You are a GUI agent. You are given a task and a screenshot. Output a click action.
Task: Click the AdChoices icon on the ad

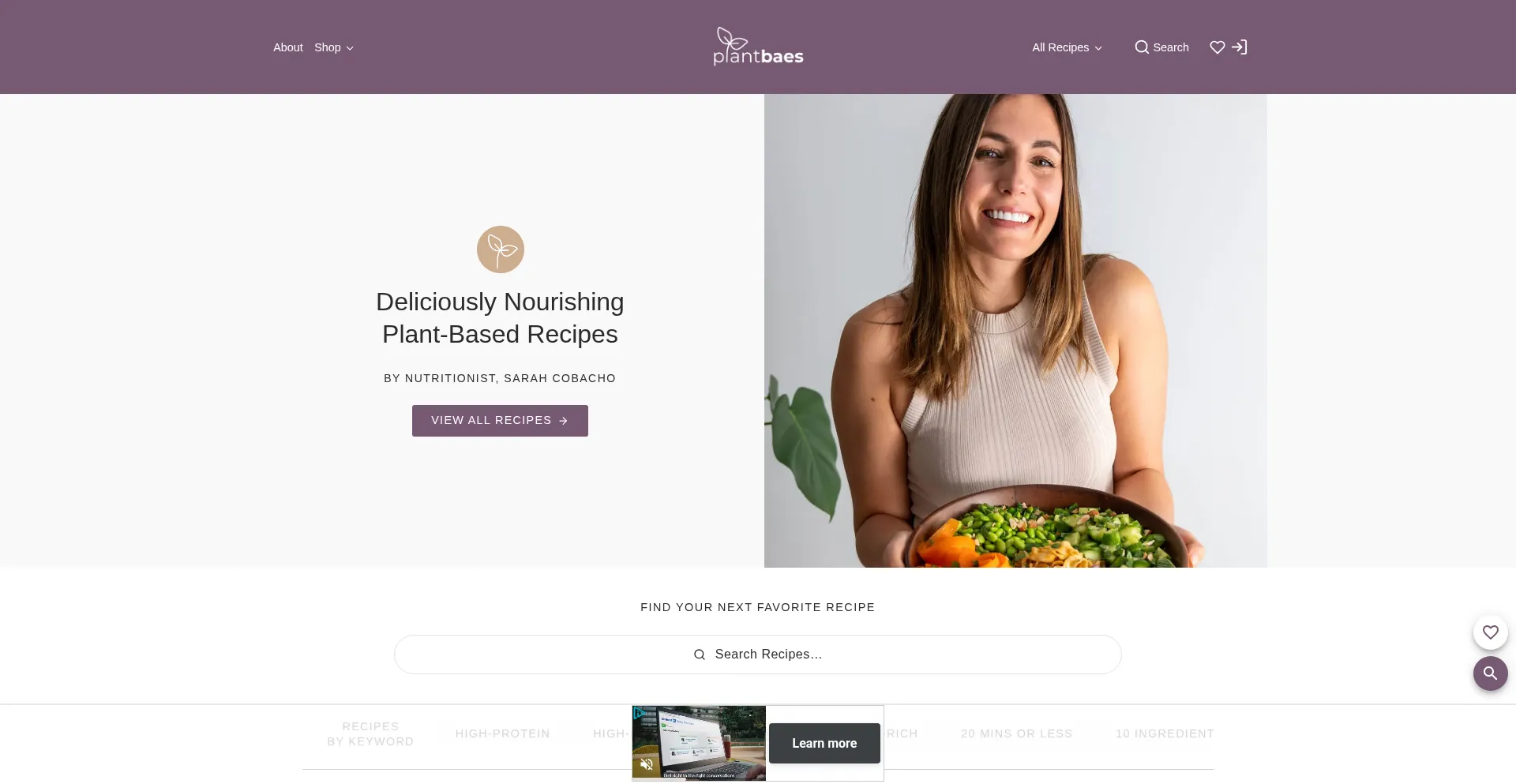pos(639,713)
